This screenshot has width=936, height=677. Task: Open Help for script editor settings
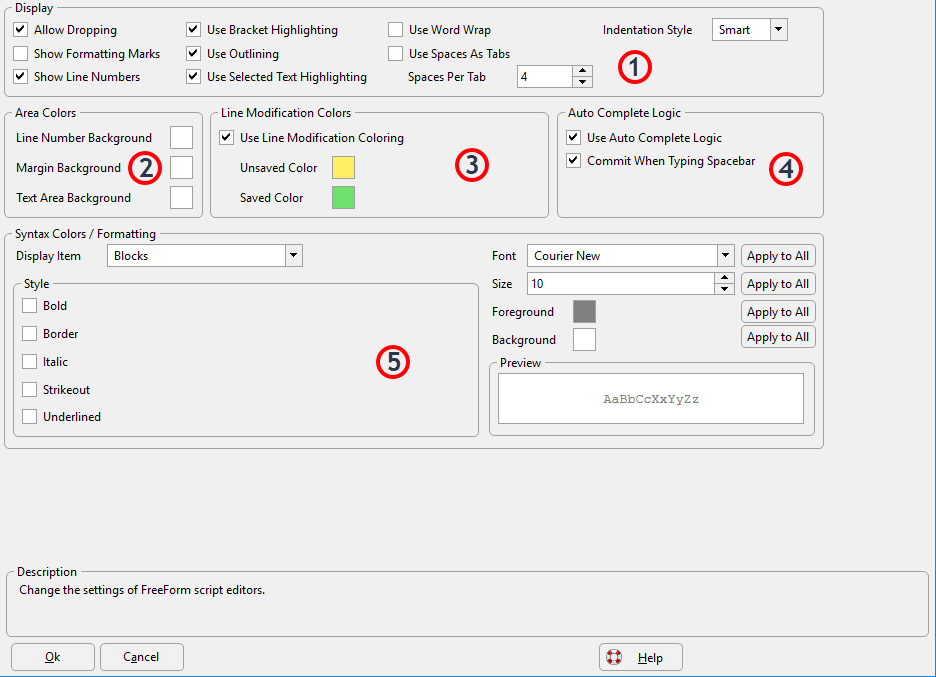coord(641,657)
